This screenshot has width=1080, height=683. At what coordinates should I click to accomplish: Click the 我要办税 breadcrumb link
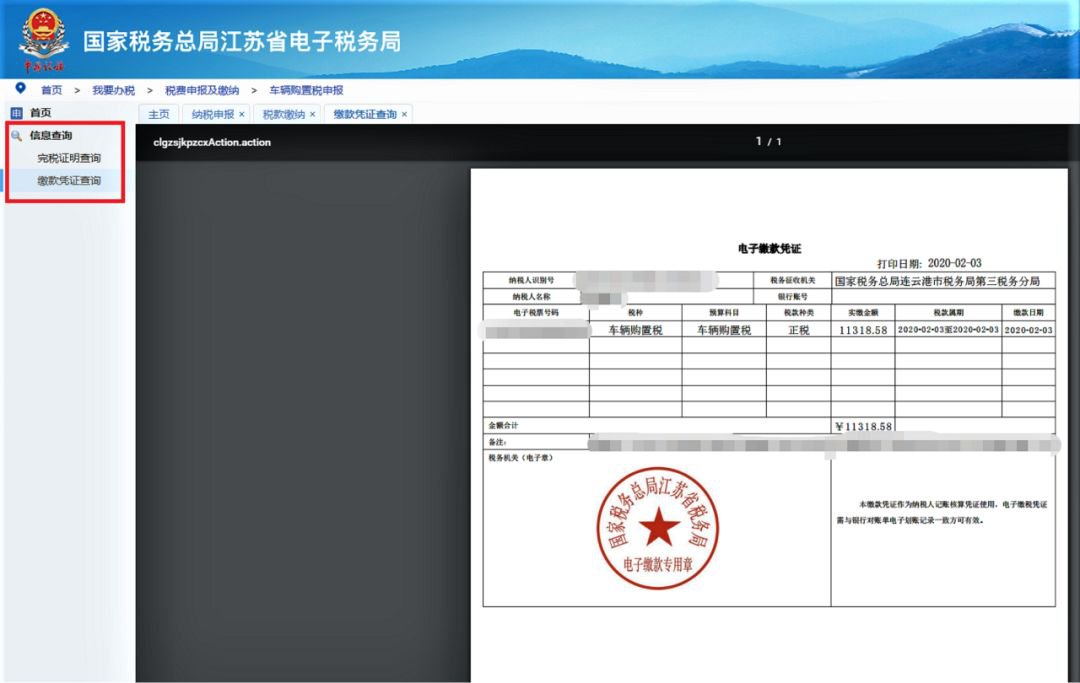click(x=113, y=90)
